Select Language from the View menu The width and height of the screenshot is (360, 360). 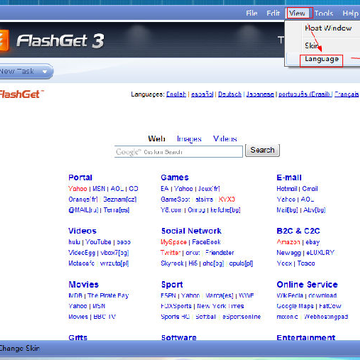pyautogui.click(x=321, y=59)
